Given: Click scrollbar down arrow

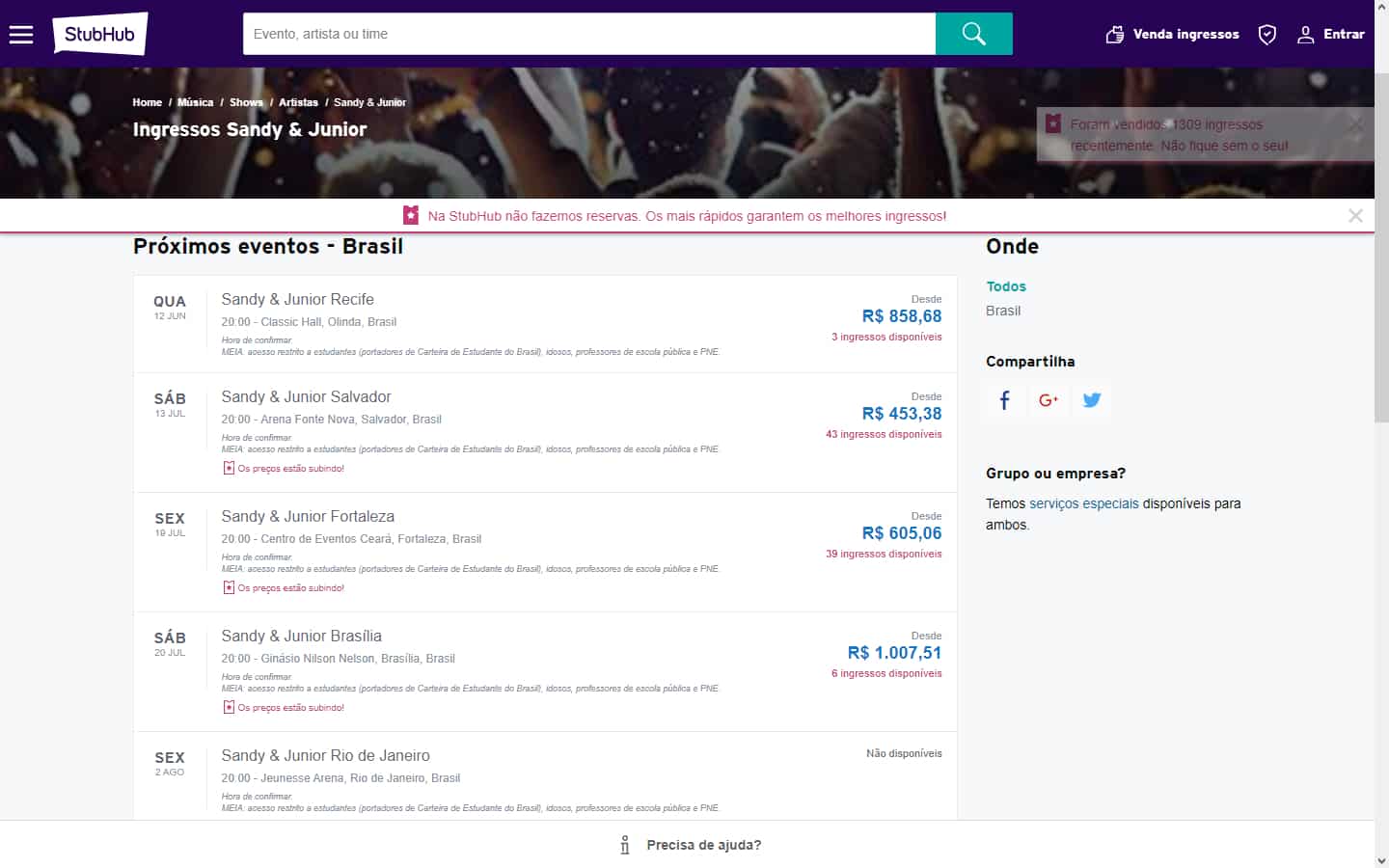Looking at the screenshot, I should (1381, 860).
